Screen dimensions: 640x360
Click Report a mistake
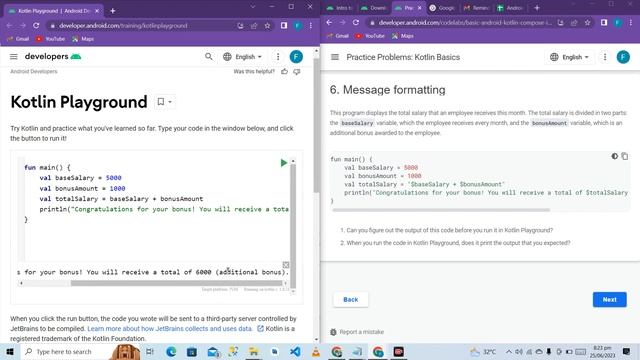point(357,332)
